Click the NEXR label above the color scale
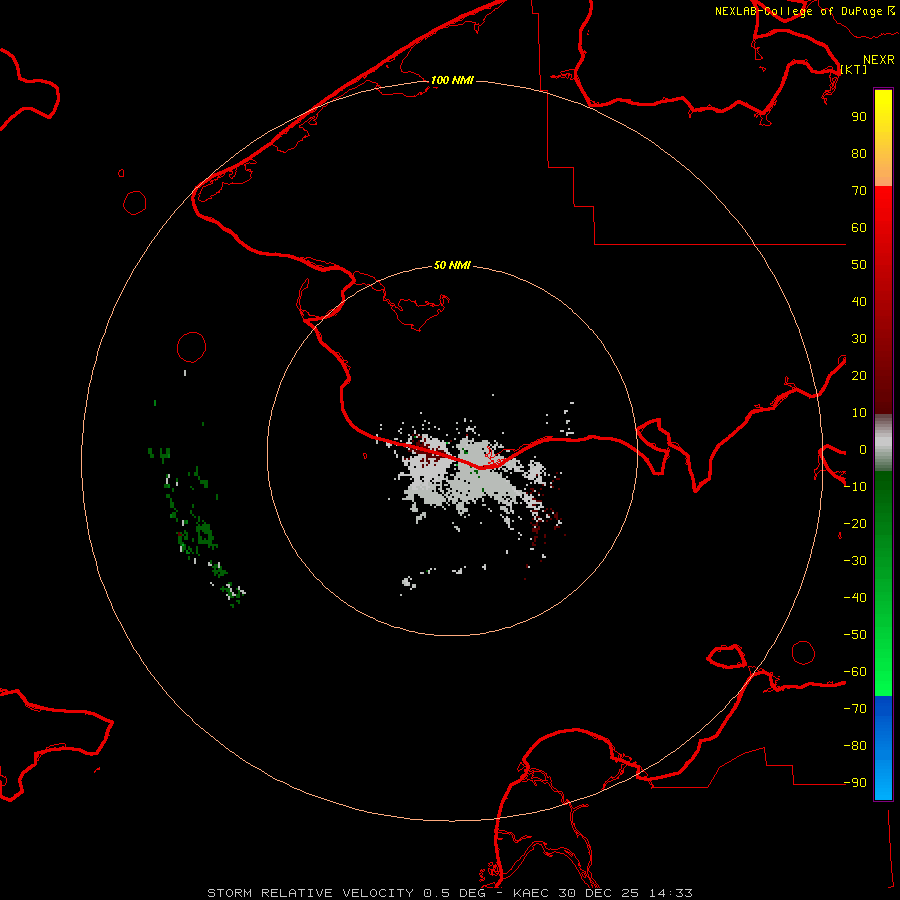This screenshot has height=900, width=900. 878,60
